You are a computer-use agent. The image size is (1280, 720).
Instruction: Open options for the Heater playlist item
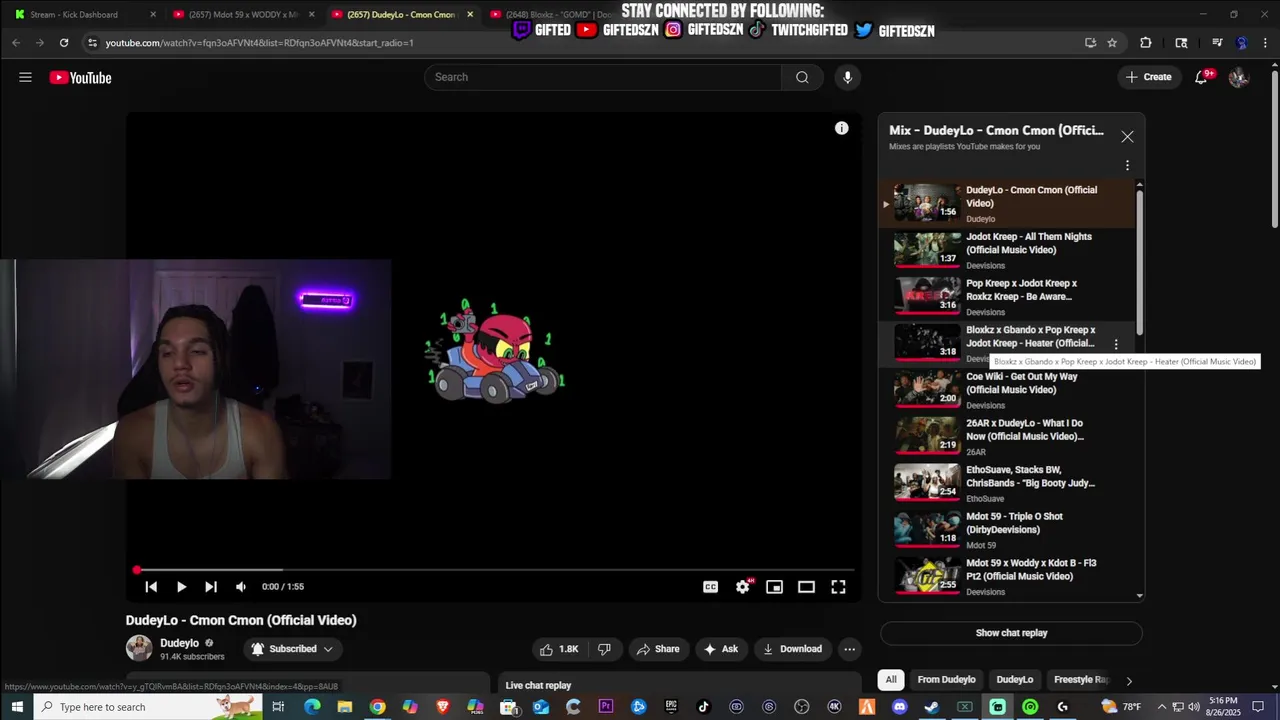[x=1116, y=345]
